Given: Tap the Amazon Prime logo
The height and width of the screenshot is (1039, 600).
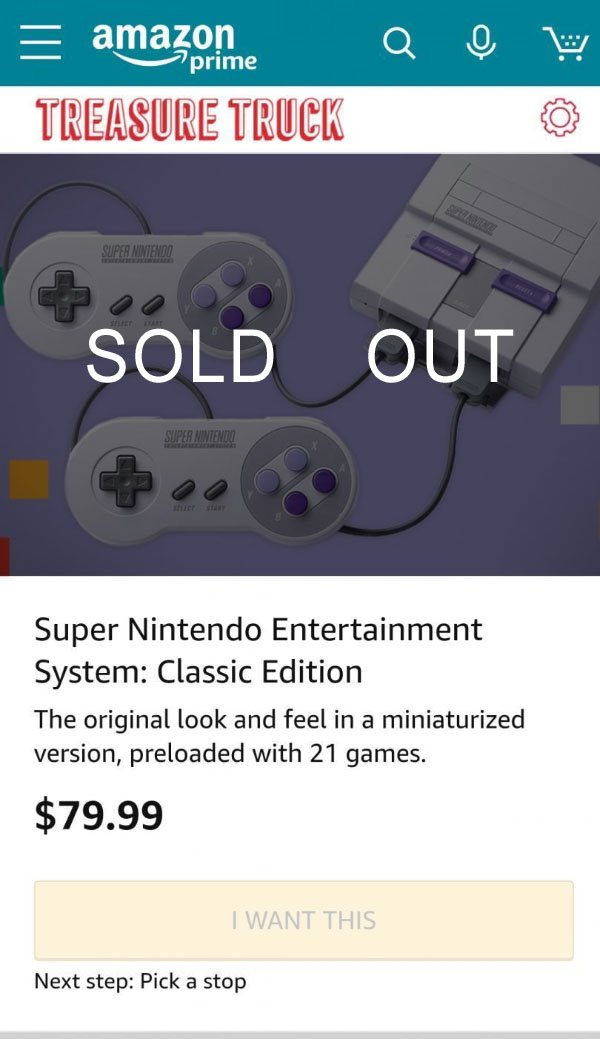Looking at the screenshot, I should tap(174, 46).
